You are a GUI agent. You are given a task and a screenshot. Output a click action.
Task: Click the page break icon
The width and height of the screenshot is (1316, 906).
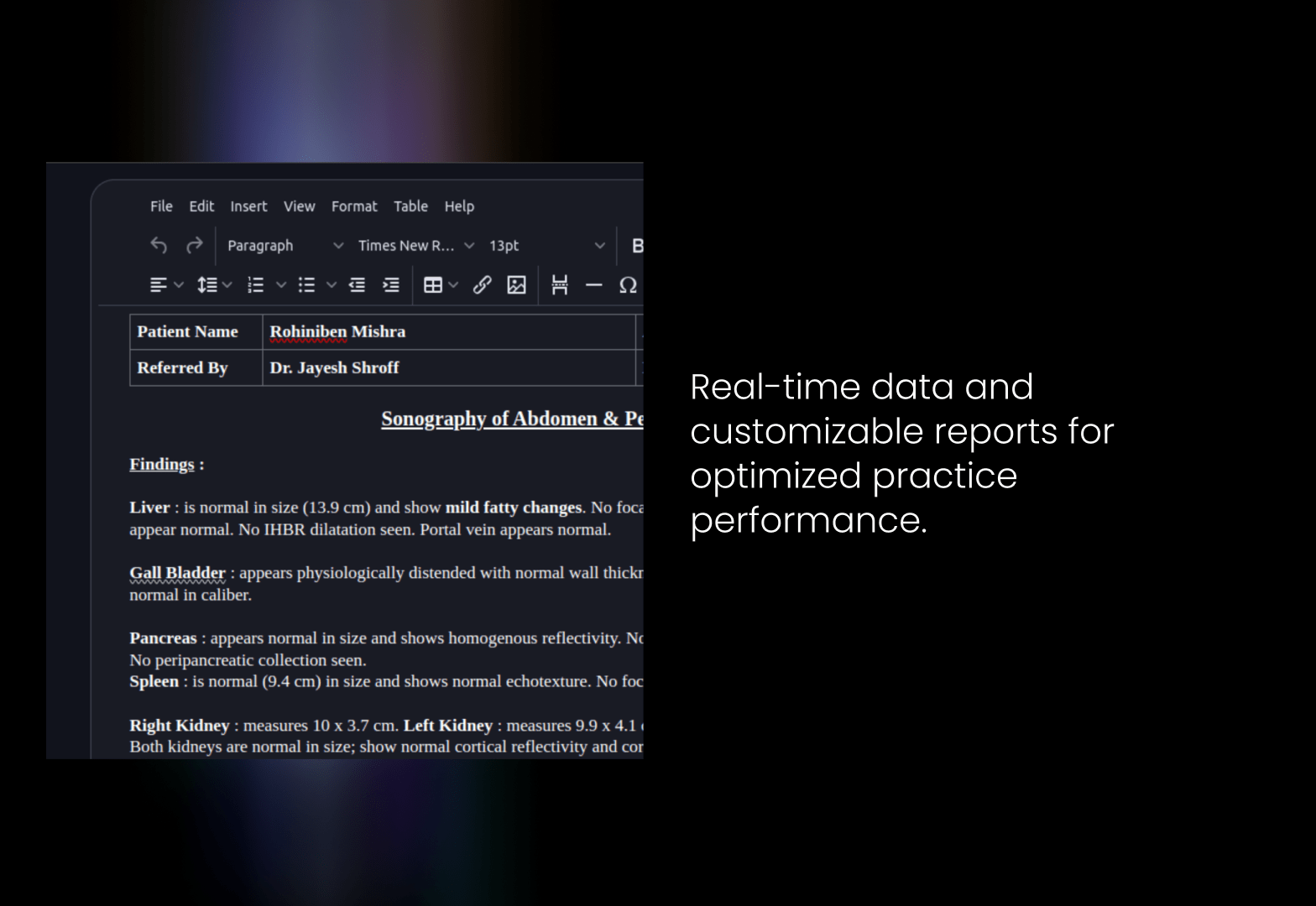[x=560, y=285]
